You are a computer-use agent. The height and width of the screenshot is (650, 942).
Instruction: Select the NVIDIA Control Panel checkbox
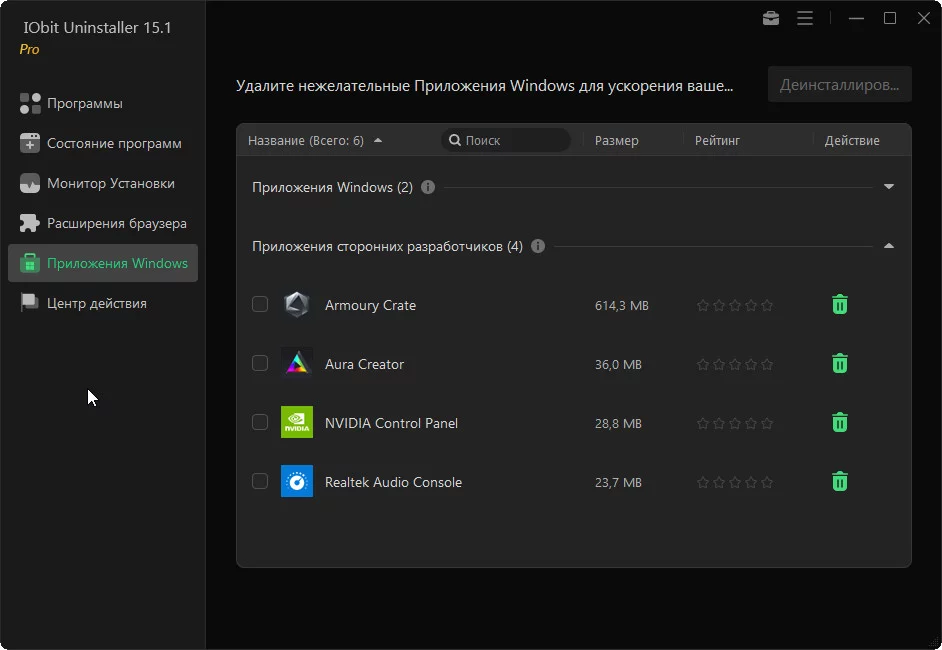pyautogui.click(x=260, y=423)
